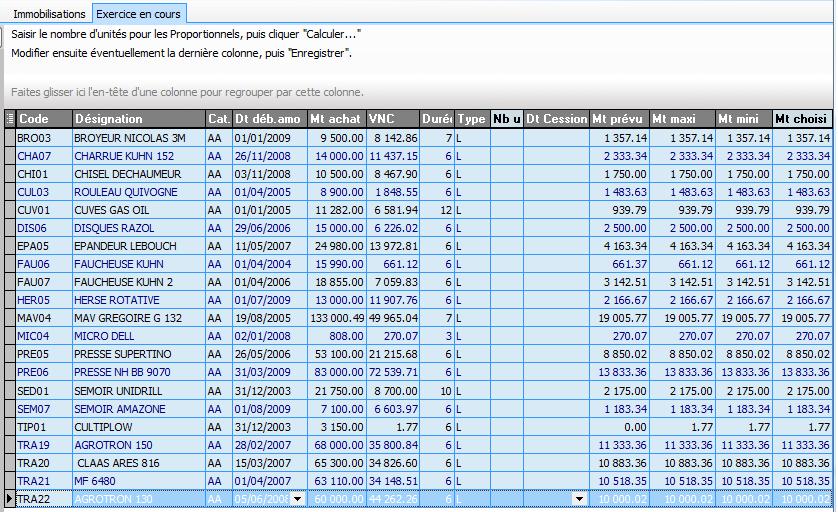
Task: Click the 133 000.49 purchase amount
Action: [336, 318]
